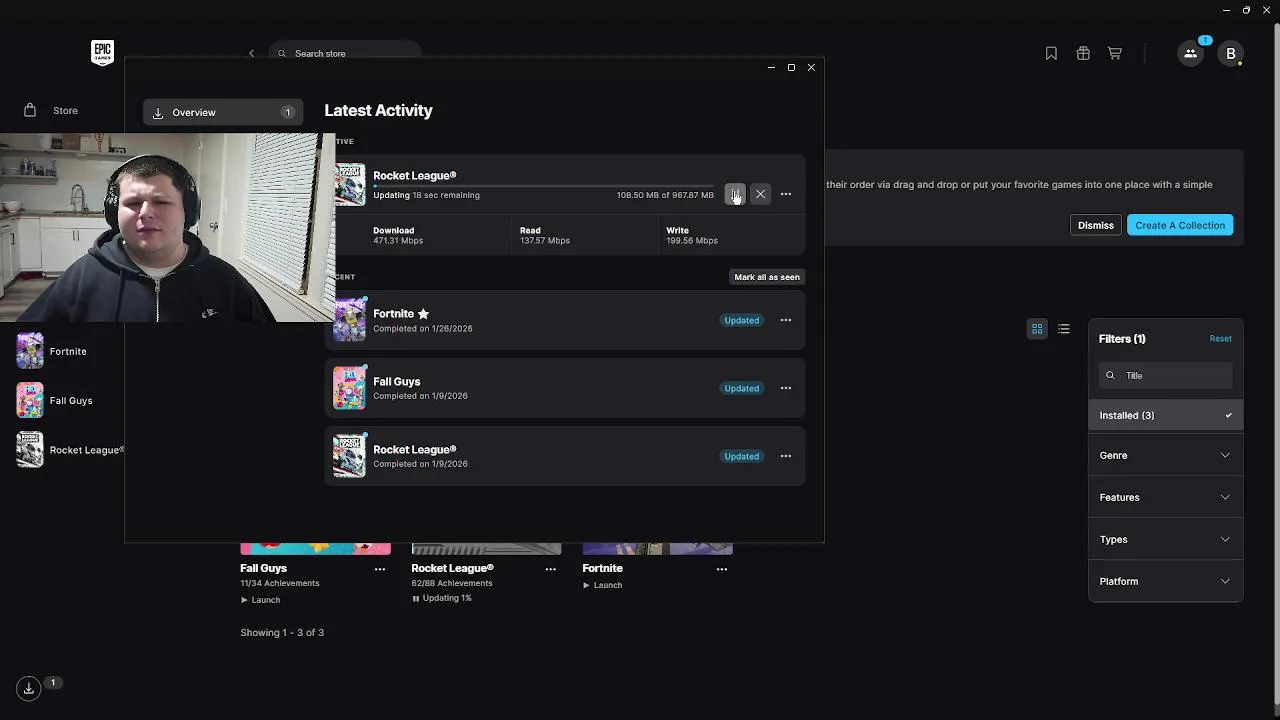The height and width of the screenshot is (720, 1280).
Task: Click the Download speed 471.31 Mbps stat
Action: coord(398,235)
